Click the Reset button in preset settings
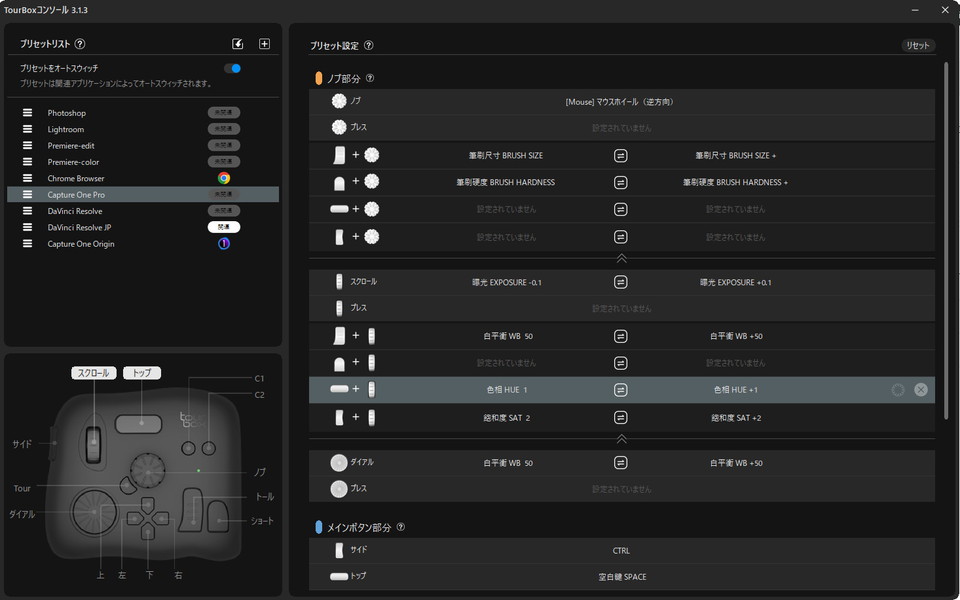Screen dimensions: 960x600 pyautogui.click(x=918, y=45)
